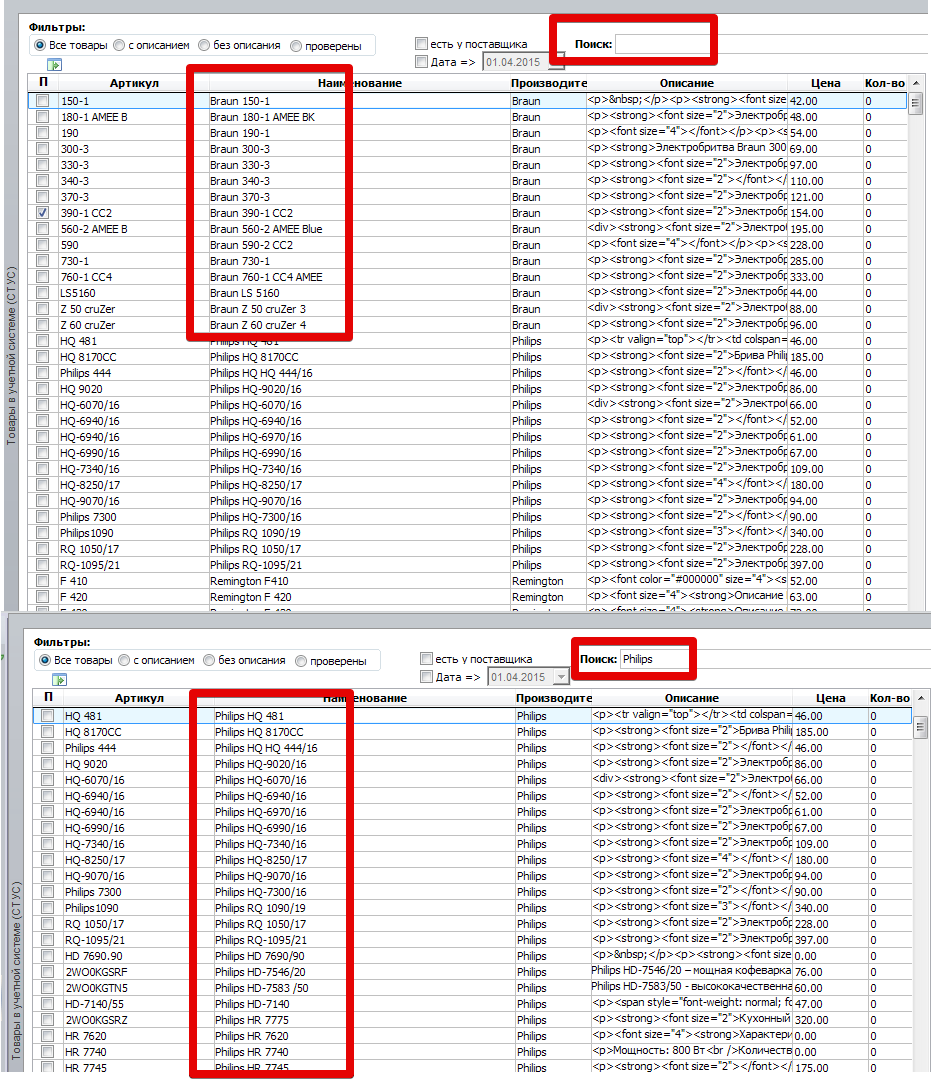The width and height of the screenshot is (931, 1082).
Task: Enable 'Дата =>' checkbox in the Philips-search panel
Action: point(427,676)
